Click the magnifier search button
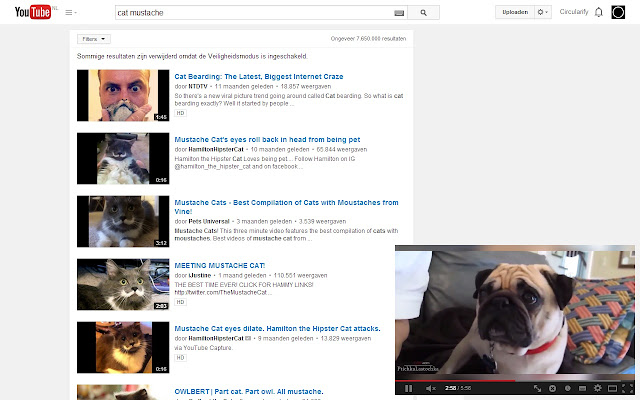The image size is (640, 400). pyautogui.click(x=424, y=13)
